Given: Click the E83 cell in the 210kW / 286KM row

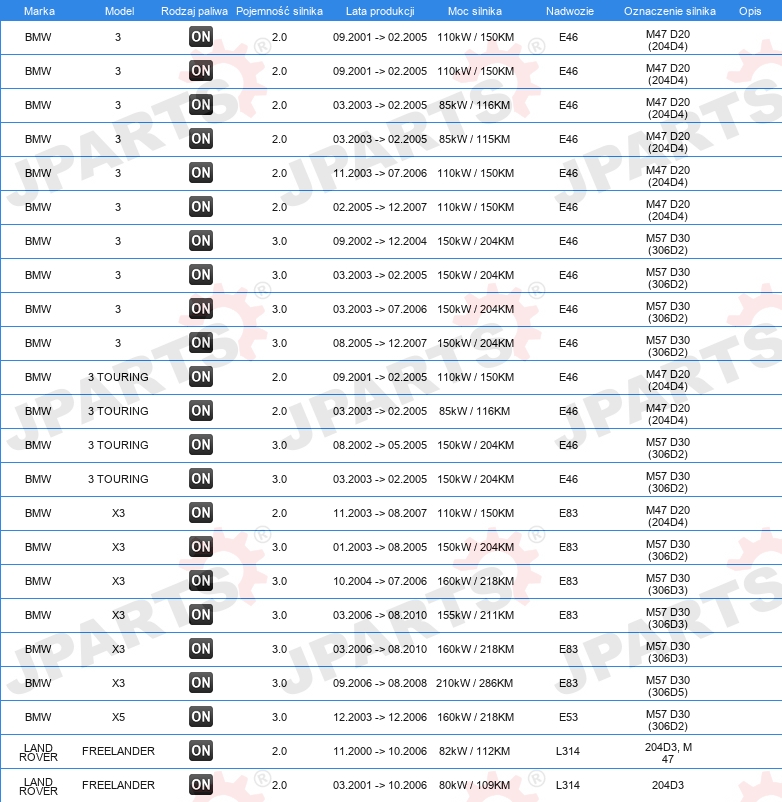Looking at the screenshot, I should pyautogui.click(x=568, y=683).
